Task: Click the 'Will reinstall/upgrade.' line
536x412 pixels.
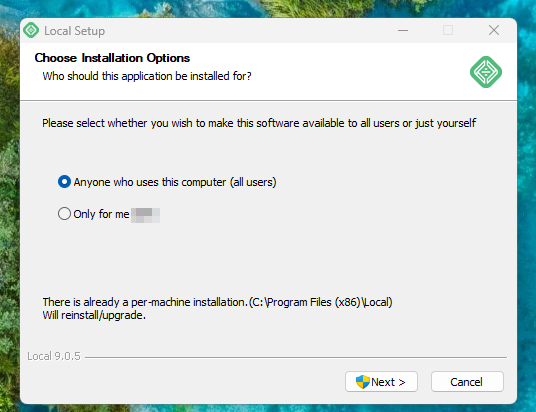Action: tap(94, 315)
